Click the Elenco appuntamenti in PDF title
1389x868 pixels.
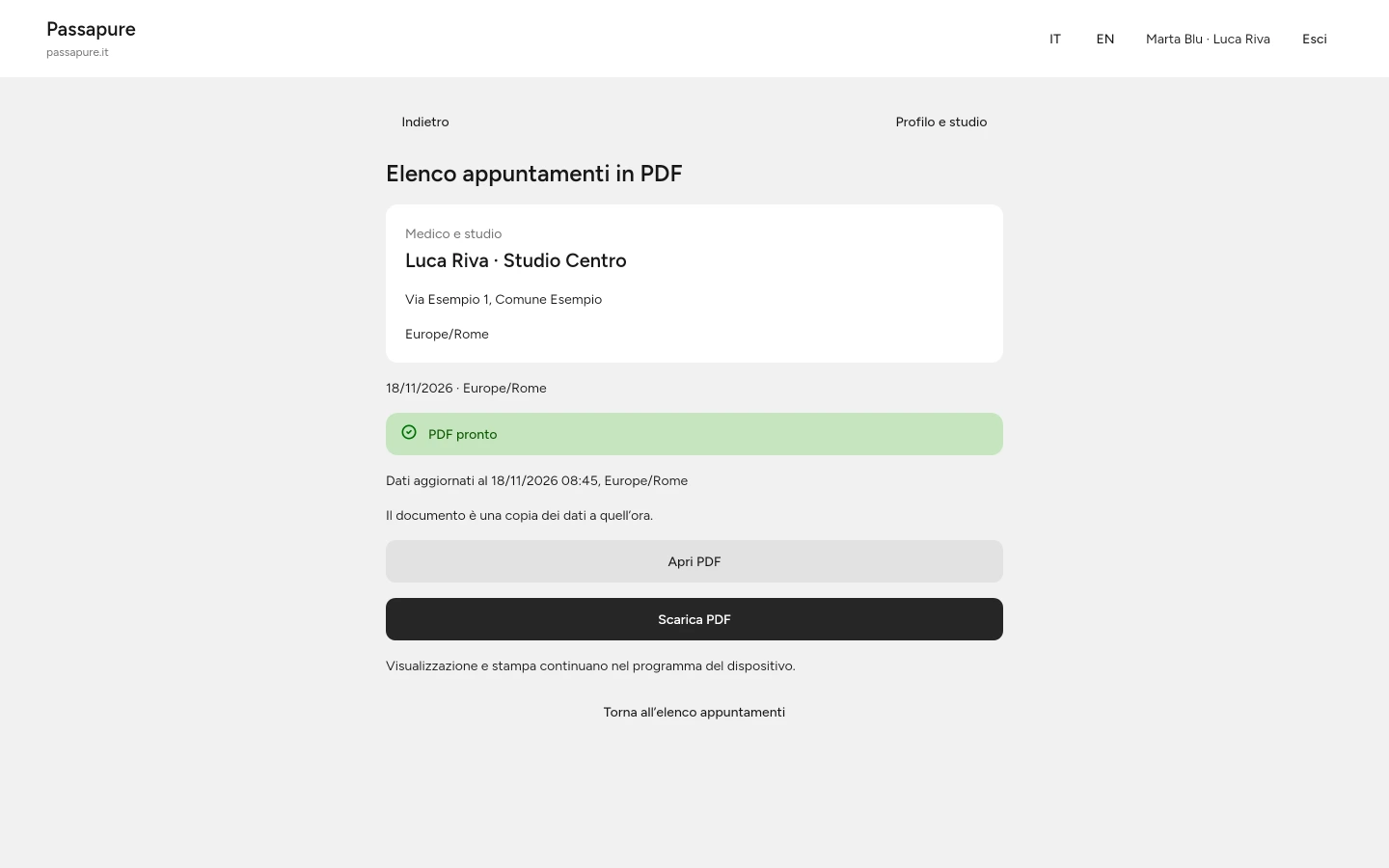534,174
